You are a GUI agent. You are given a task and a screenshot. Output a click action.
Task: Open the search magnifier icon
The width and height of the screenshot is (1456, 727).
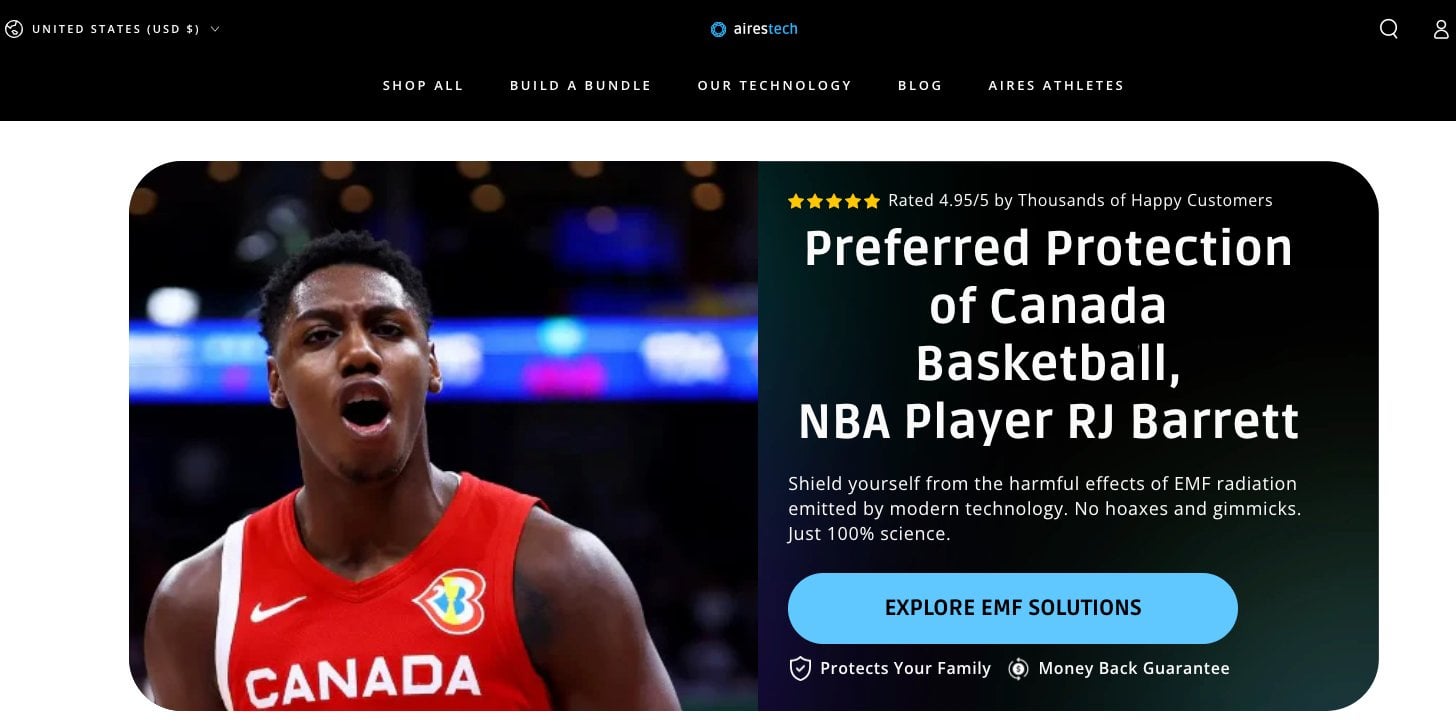click(x=1389, y=29)
